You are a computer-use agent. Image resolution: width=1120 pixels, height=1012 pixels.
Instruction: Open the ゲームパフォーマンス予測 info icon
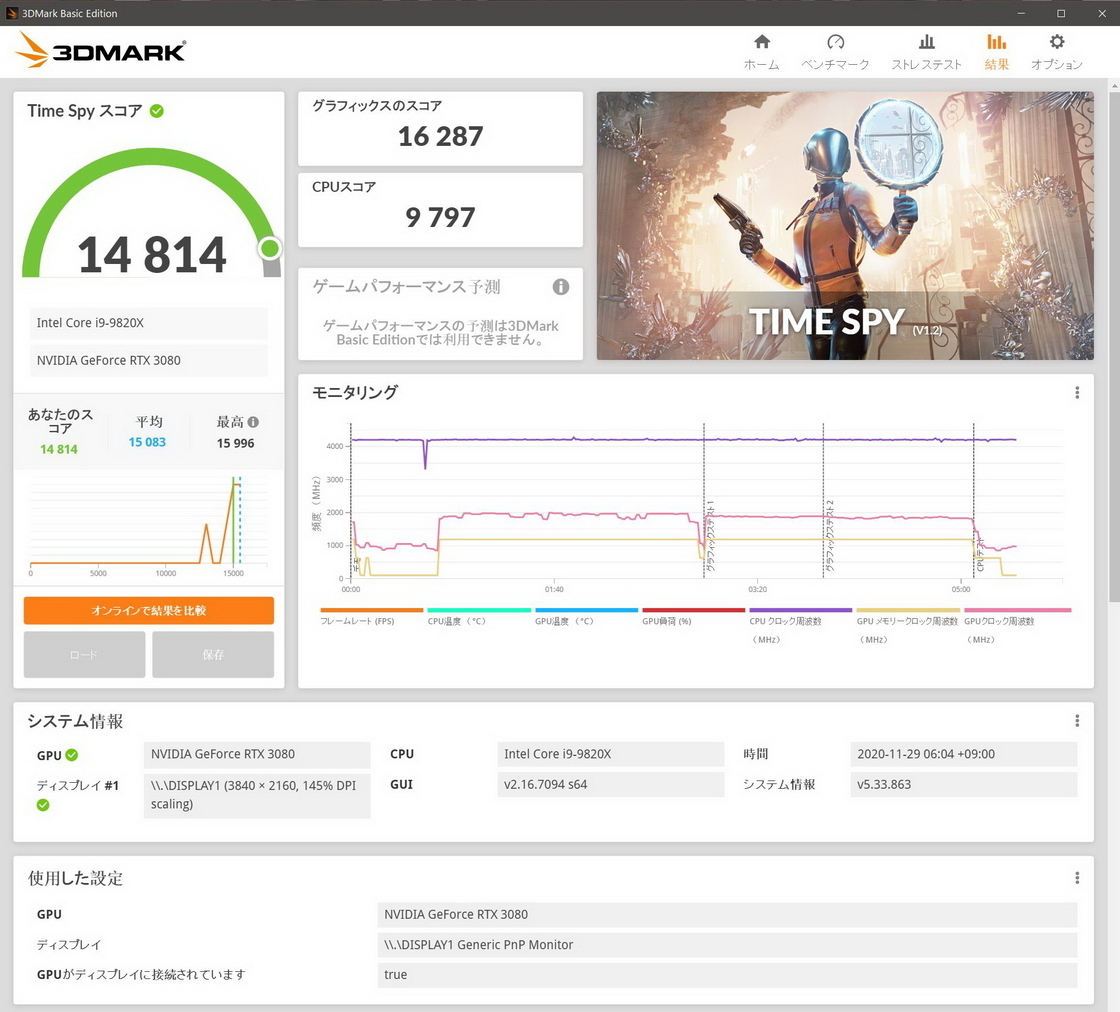tap(560, 287)
